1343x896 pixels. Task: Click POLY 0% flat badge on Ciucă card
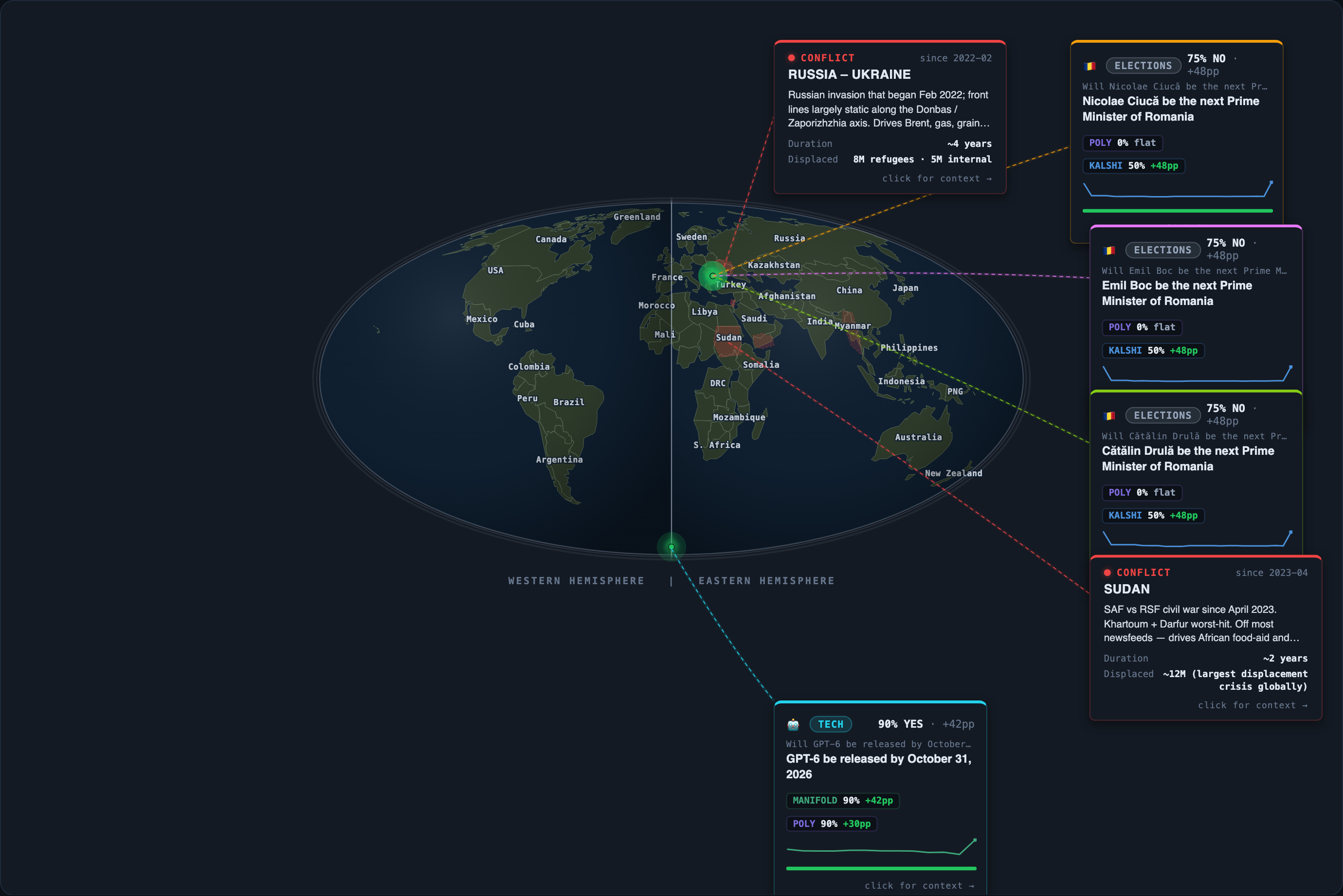click(x=1123, y=143)
